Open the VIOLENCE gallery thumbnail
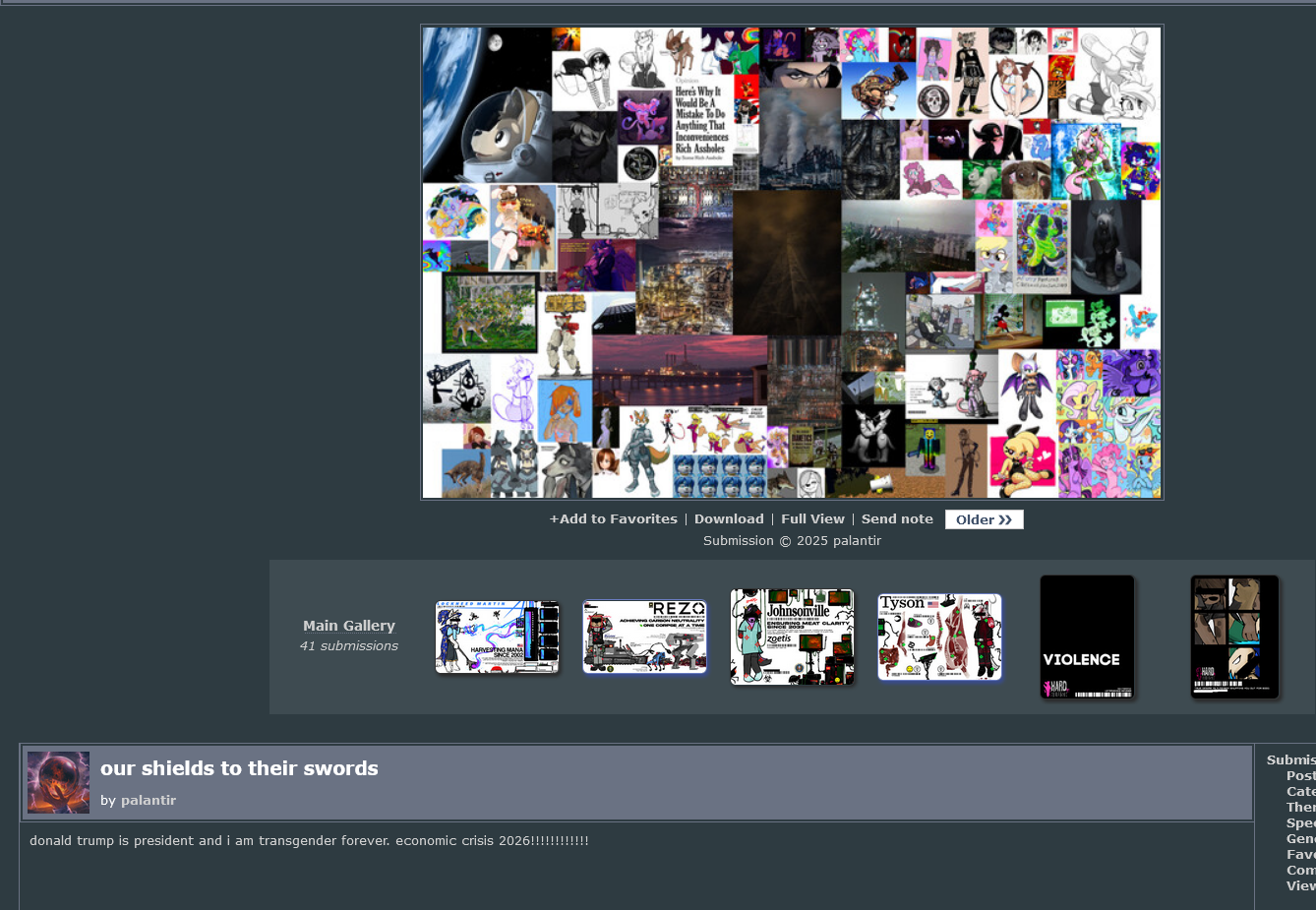The height and width of the screenshot is (910, 1316). coord(1087,637)
